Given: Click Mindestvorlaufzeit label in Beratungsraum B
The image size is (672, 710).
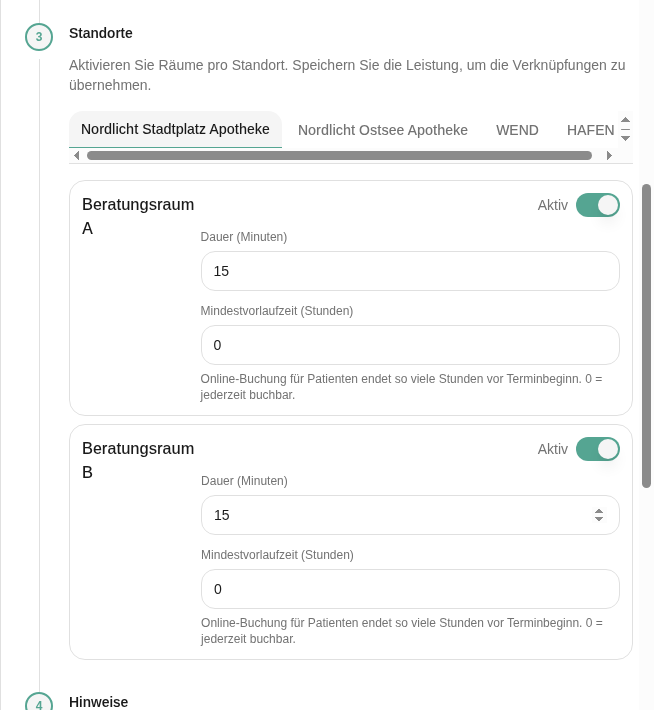Looking at the screenshot, I should [x=277, y=555].
